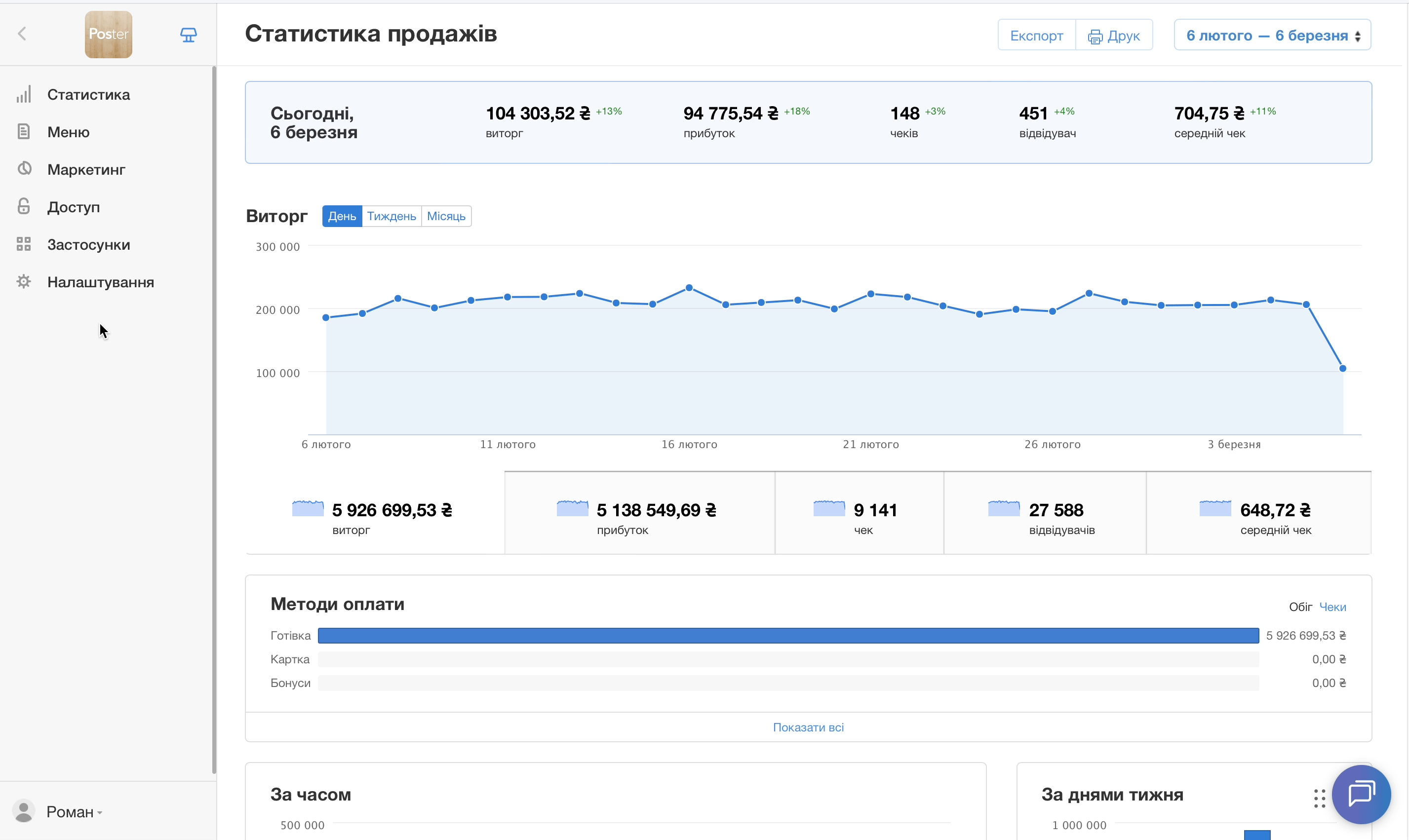
Task: Click the Експорт button
Action: (1036, 35)
